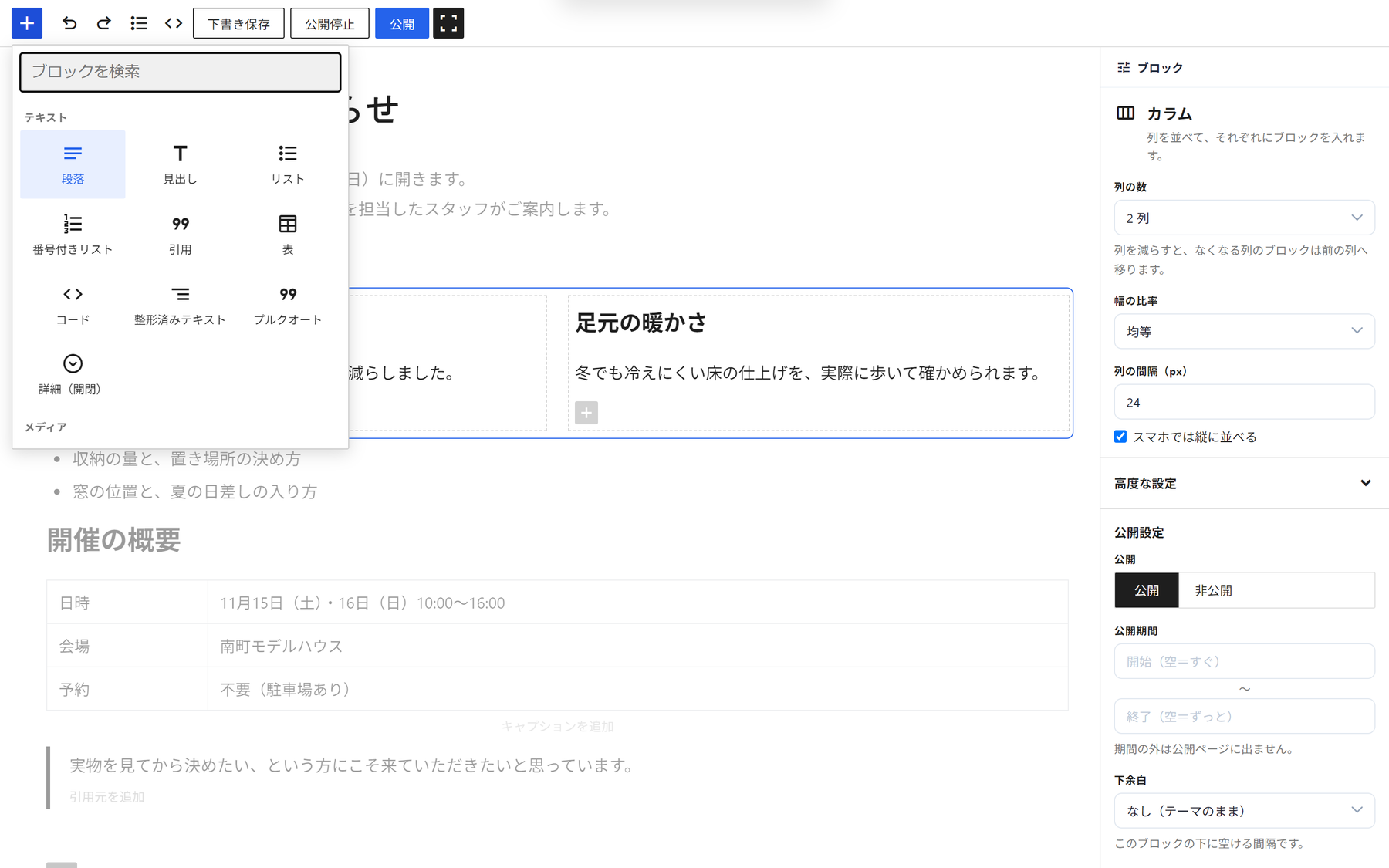Insert a コード (code) block
The height and width of the screenshot is (868, 1389).
pyautogui.click(x=73, y=305)
